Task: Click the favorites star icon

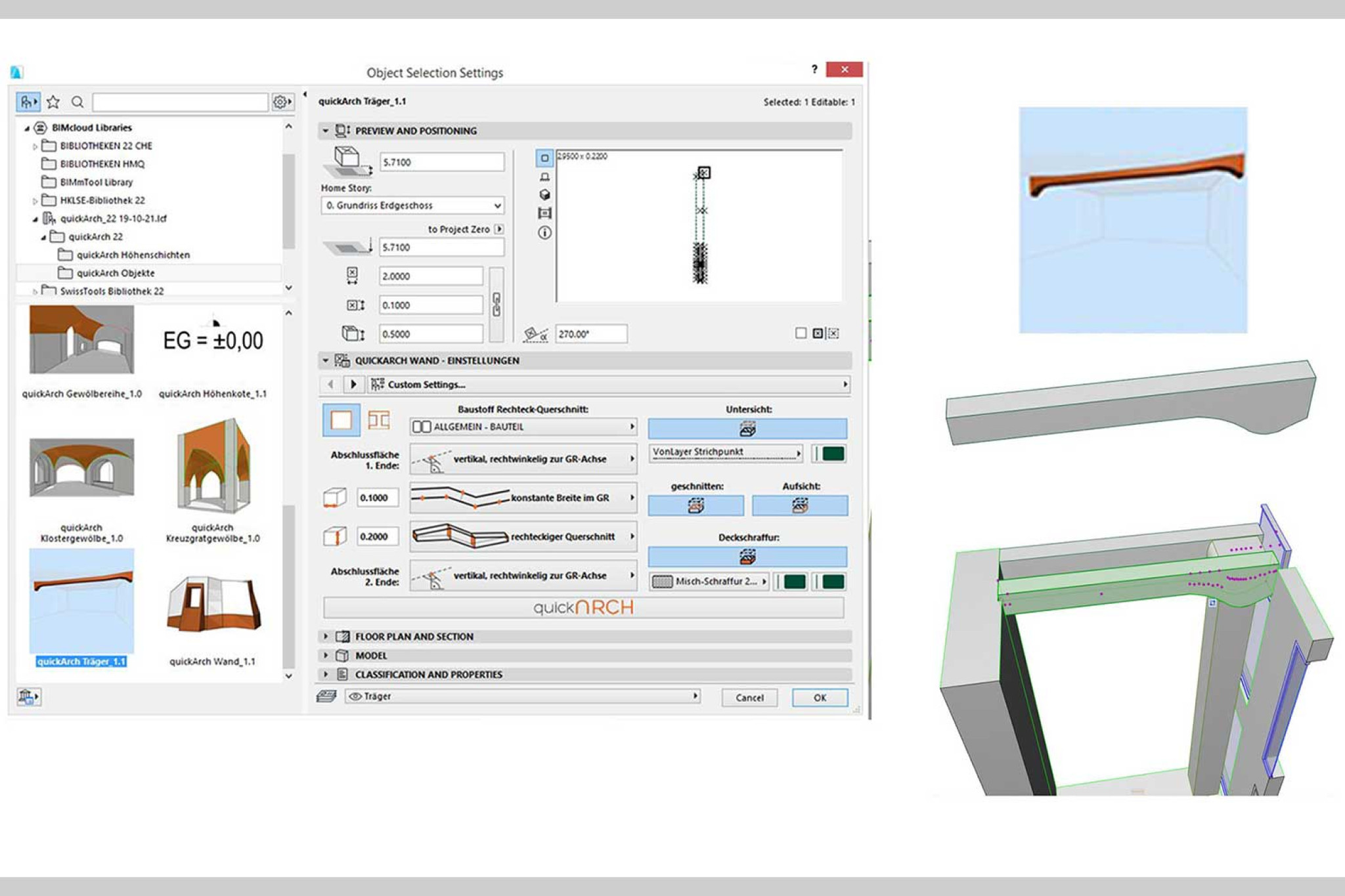Action: click(53, 102)
